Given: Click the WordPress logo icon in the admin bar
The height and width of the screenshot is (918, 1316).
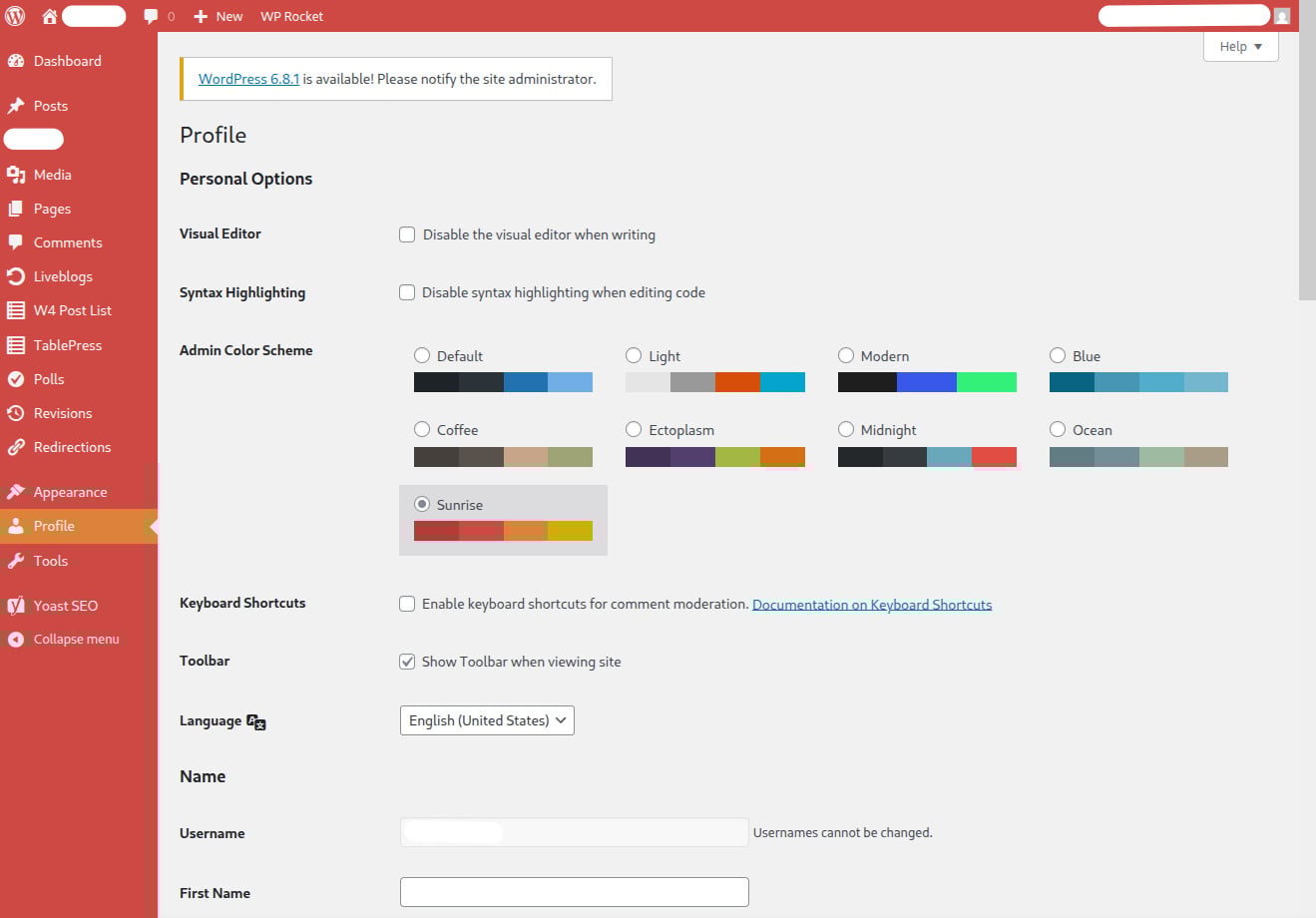Looking at the screenshot, I should pyautogui.click(x=15, y=16).
